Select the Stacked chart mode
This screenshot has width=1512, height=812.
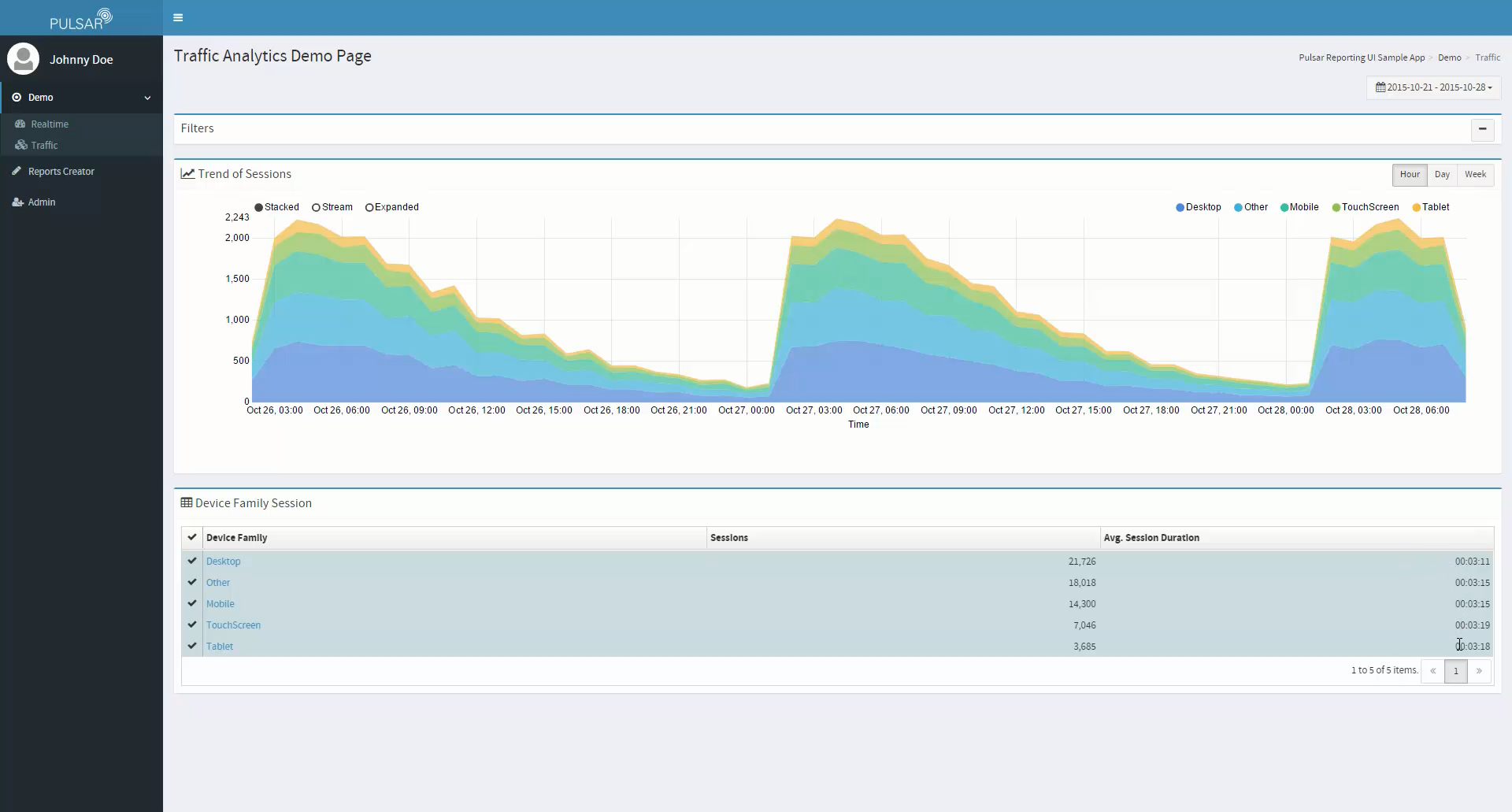point(276,207)
